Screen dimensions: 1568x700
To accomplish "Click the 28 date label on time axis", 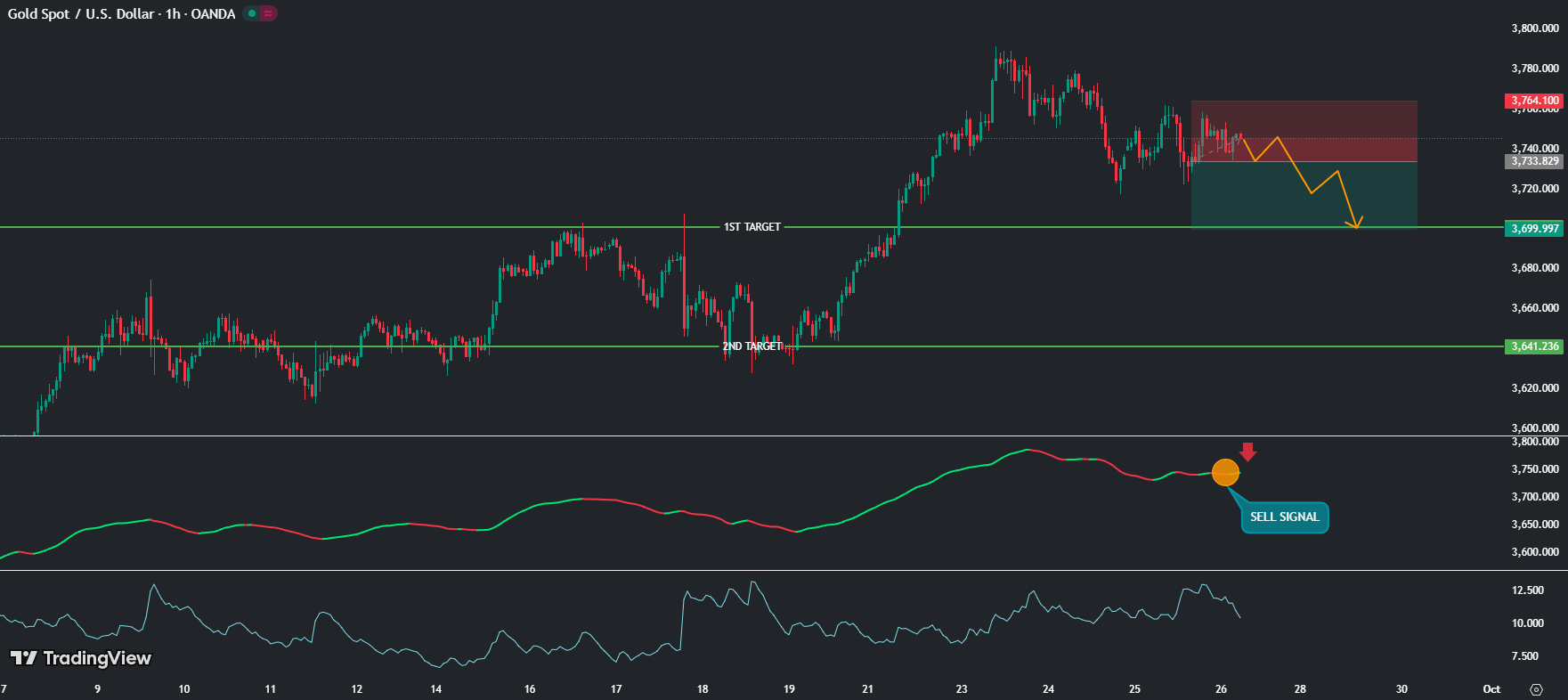I will click(1300, 689).
